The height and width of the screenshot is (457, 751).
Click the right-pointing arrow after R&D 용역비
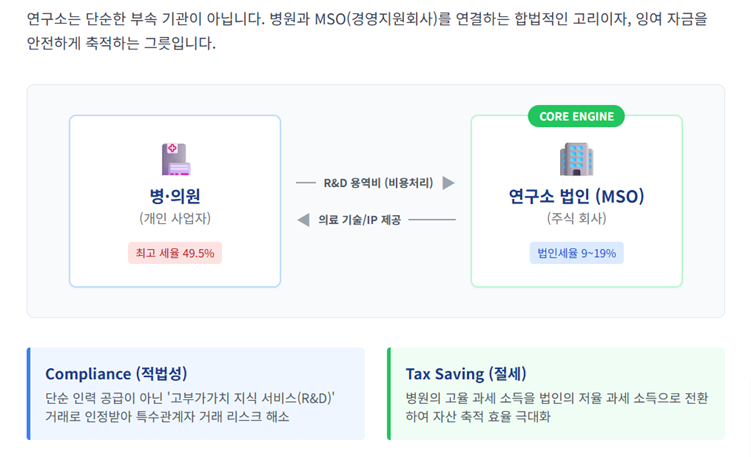pyautogui.click(x=449, y=183)
